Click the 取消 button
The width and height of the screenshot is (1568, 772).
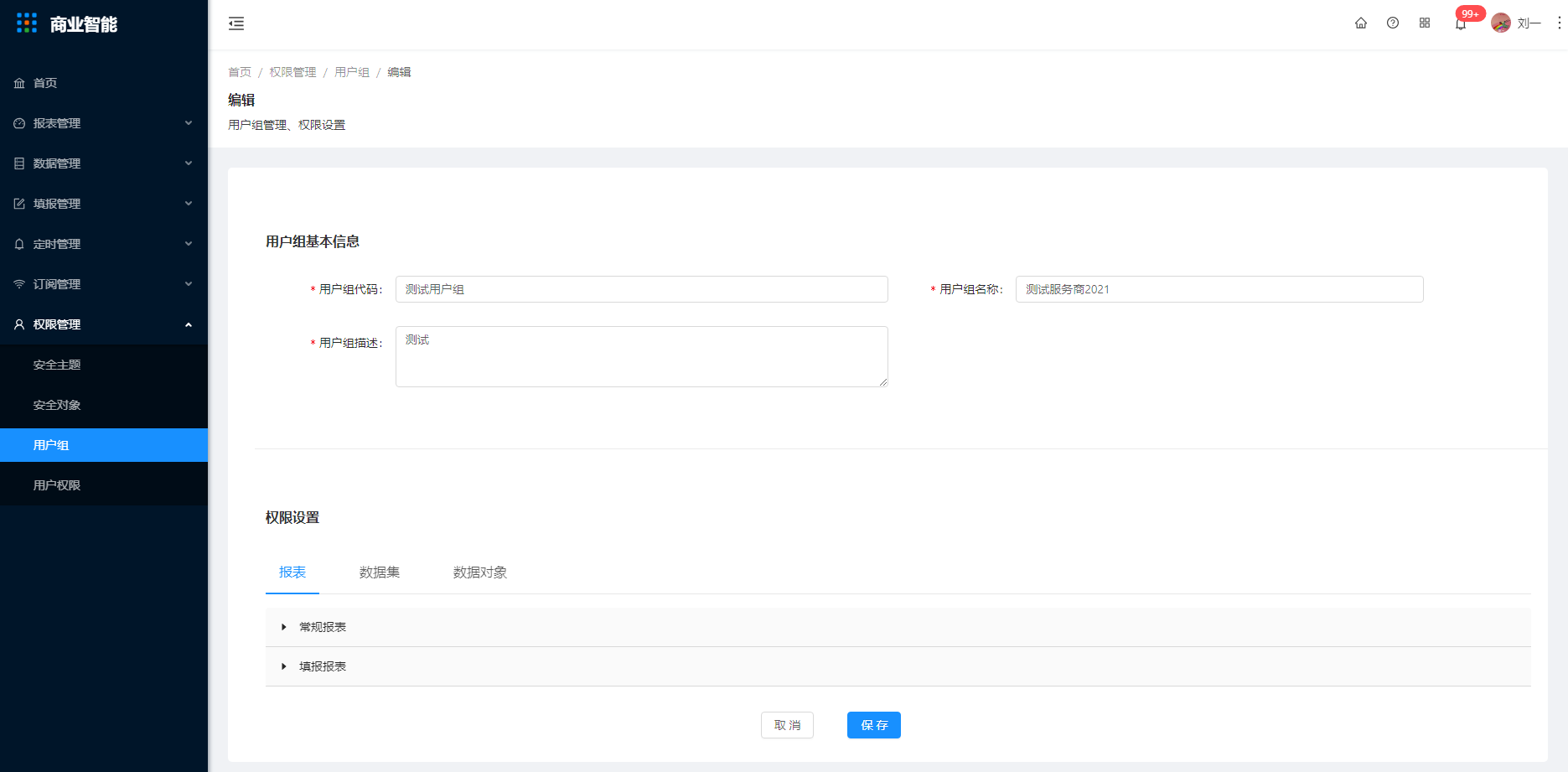point(787,725)
